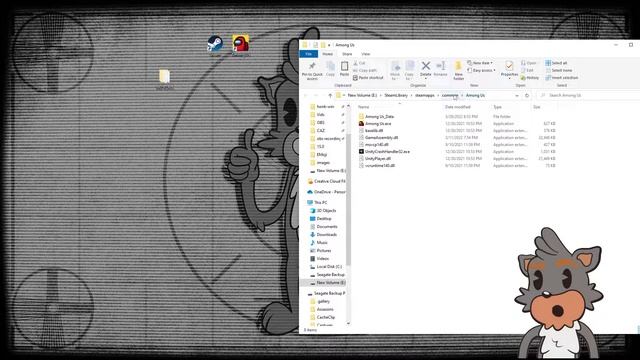Switch to the View ribbon tab
The width and height of the screenshot is (640, 360).
366,54
